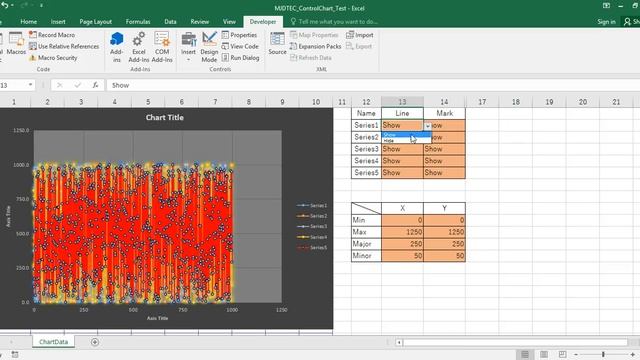
Task: Open the View tab
Action: [x=229, y=22]
